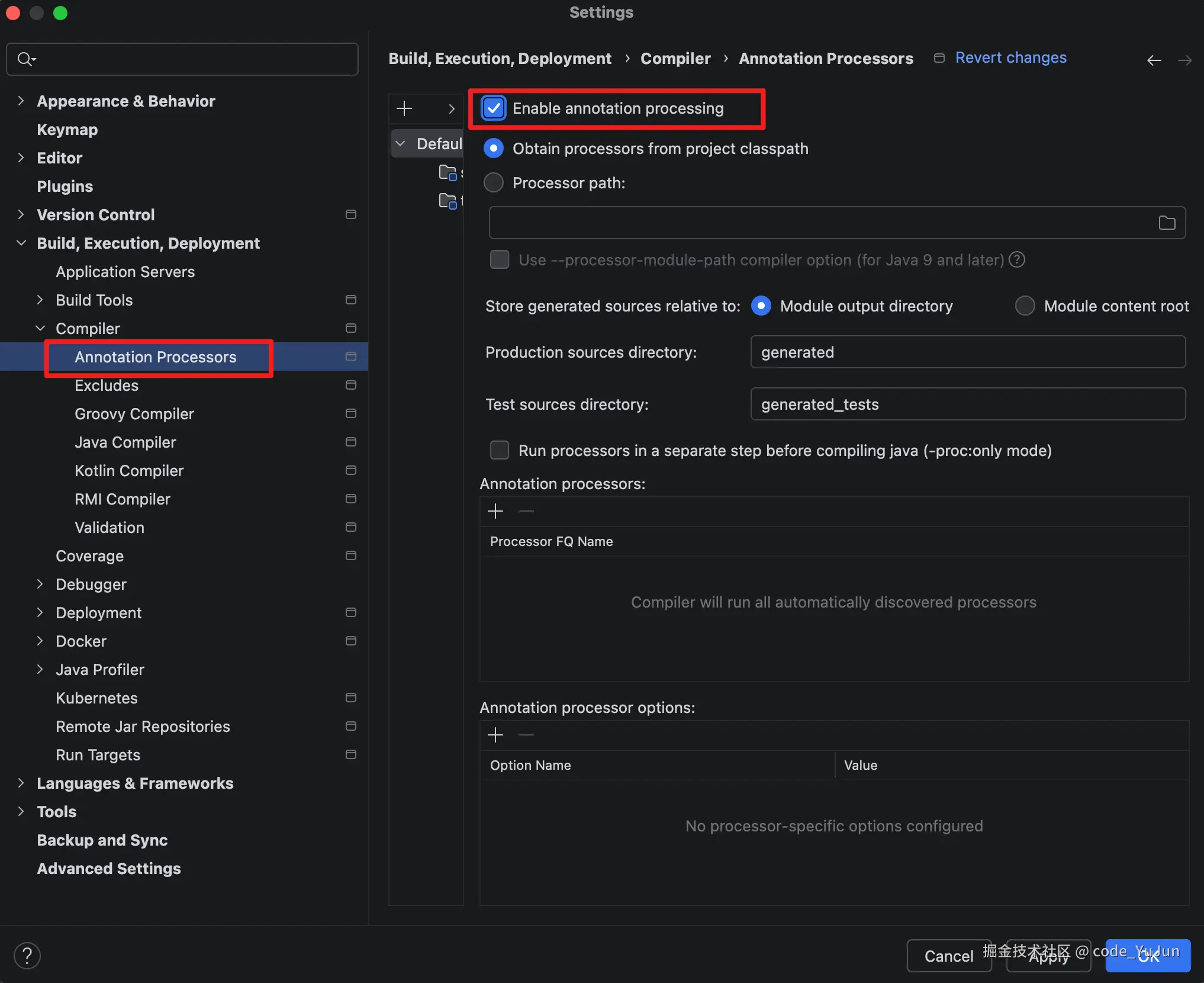Click the search magnifier icon

pyautogui.click(x=25, y=59)
